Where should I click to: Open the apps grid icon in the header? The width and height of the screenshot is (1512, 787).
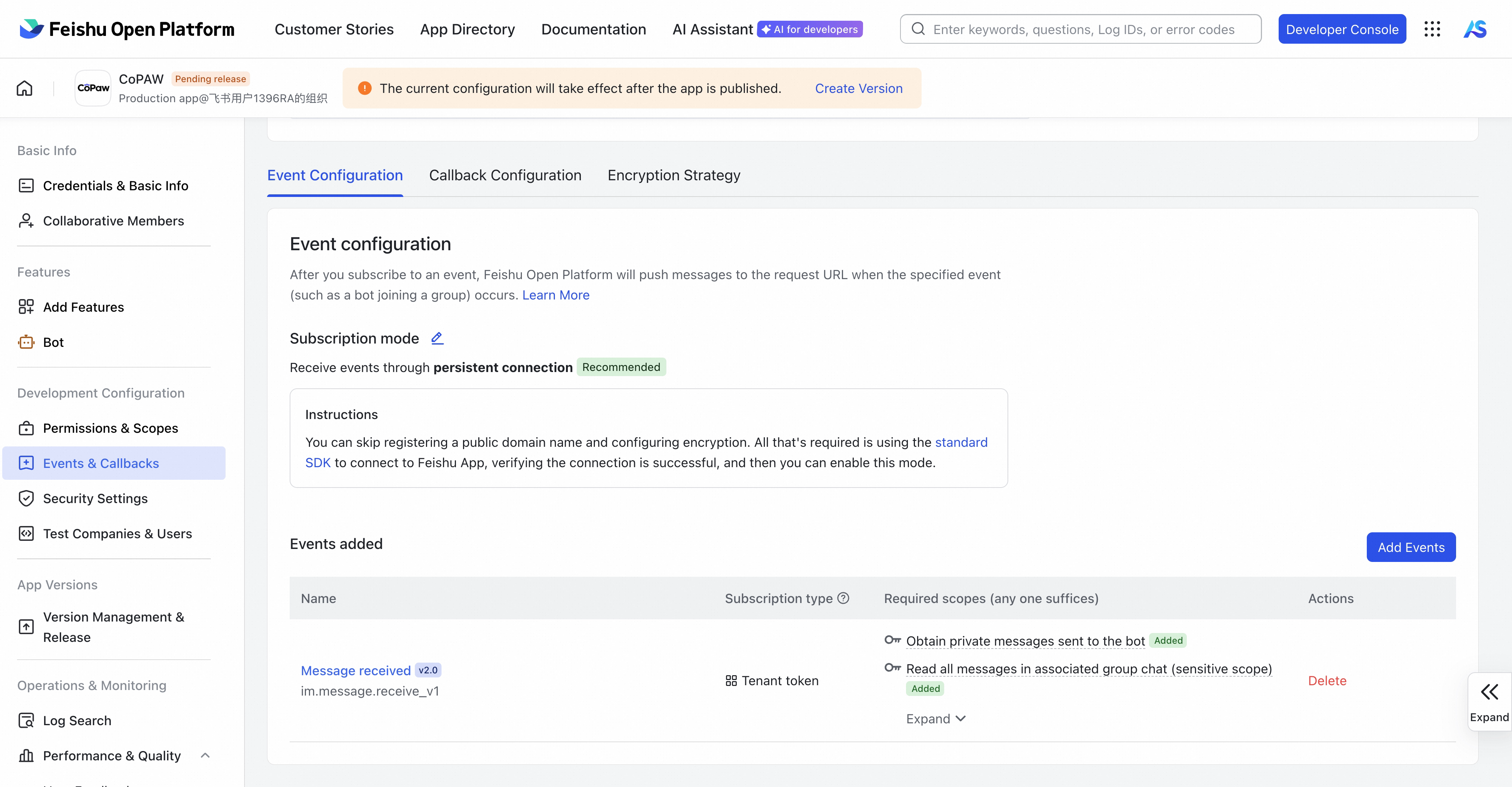point(1432,29)
